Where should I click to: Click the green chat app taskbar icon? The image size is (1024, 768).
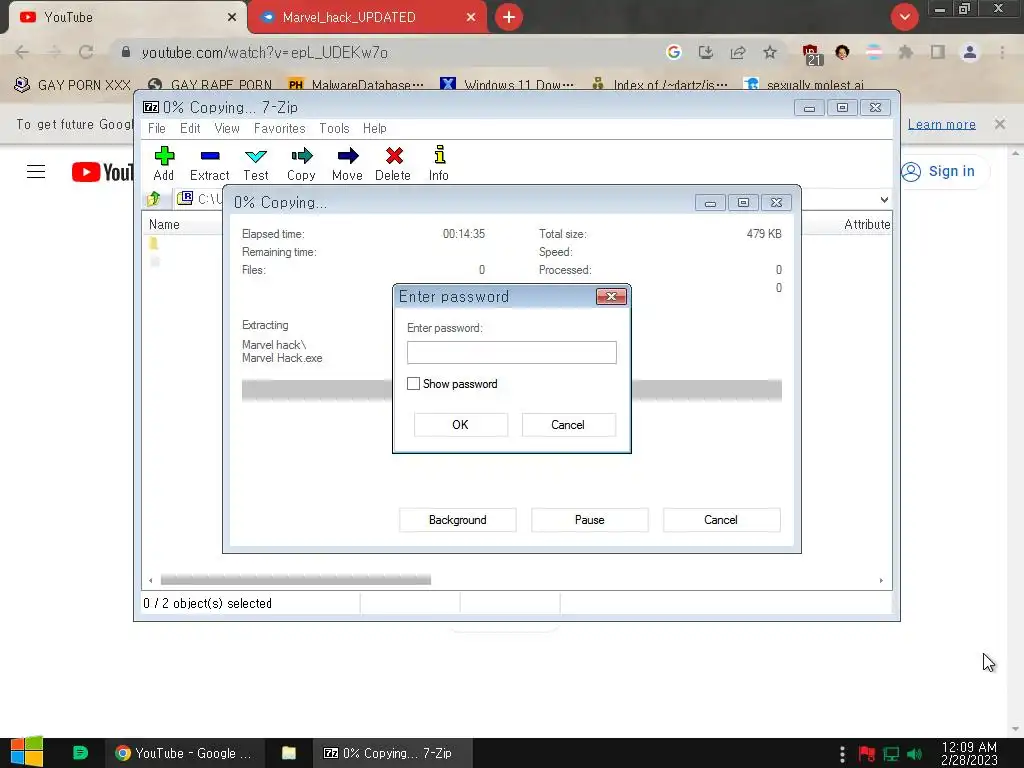click(x=80, y=753)
